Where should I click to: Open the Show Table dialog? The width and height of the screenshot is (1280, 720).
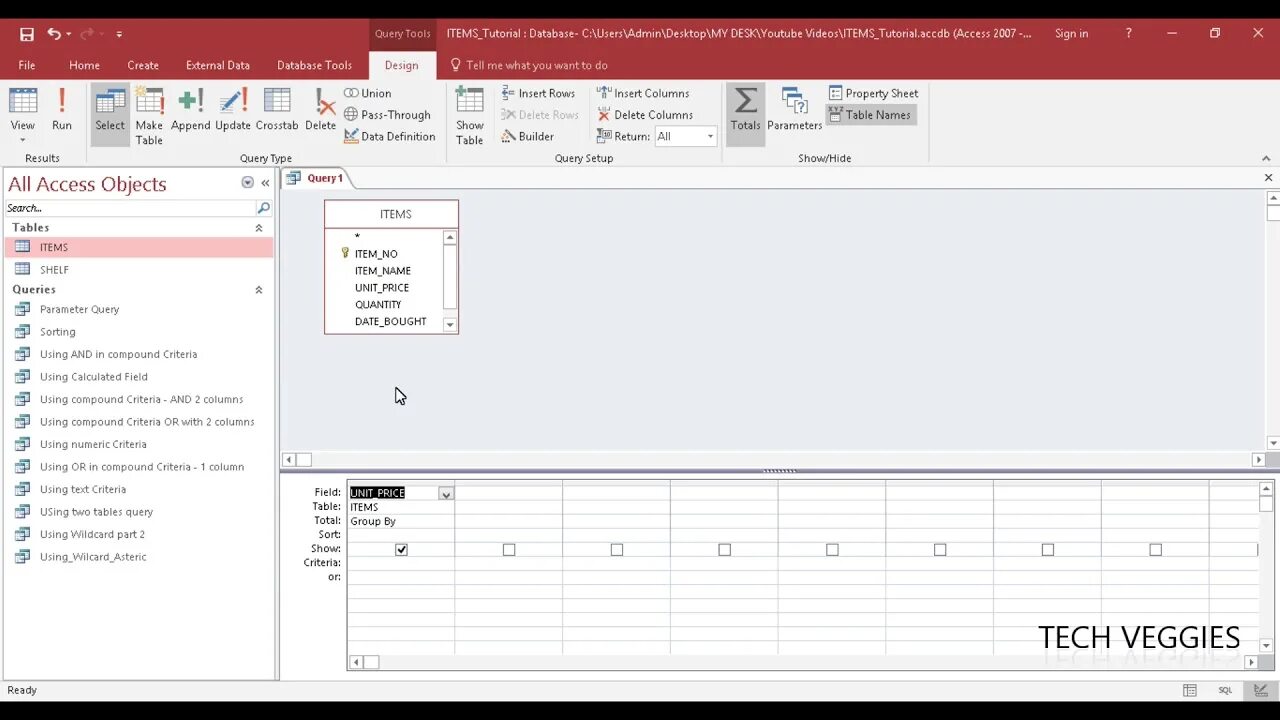(x=469, y=116)
